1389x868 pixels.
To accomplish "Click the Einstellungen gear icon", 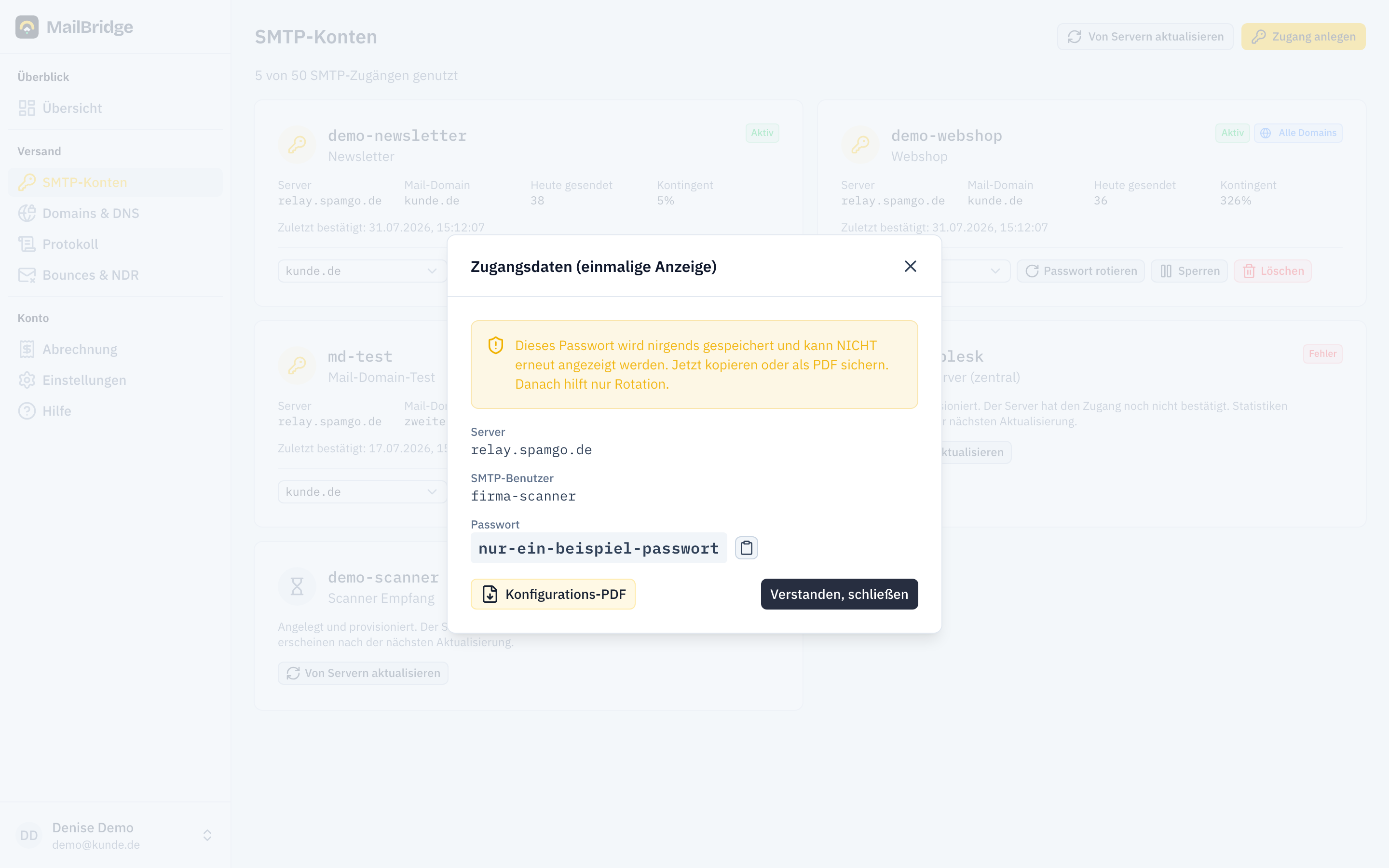I will (27, 380).
